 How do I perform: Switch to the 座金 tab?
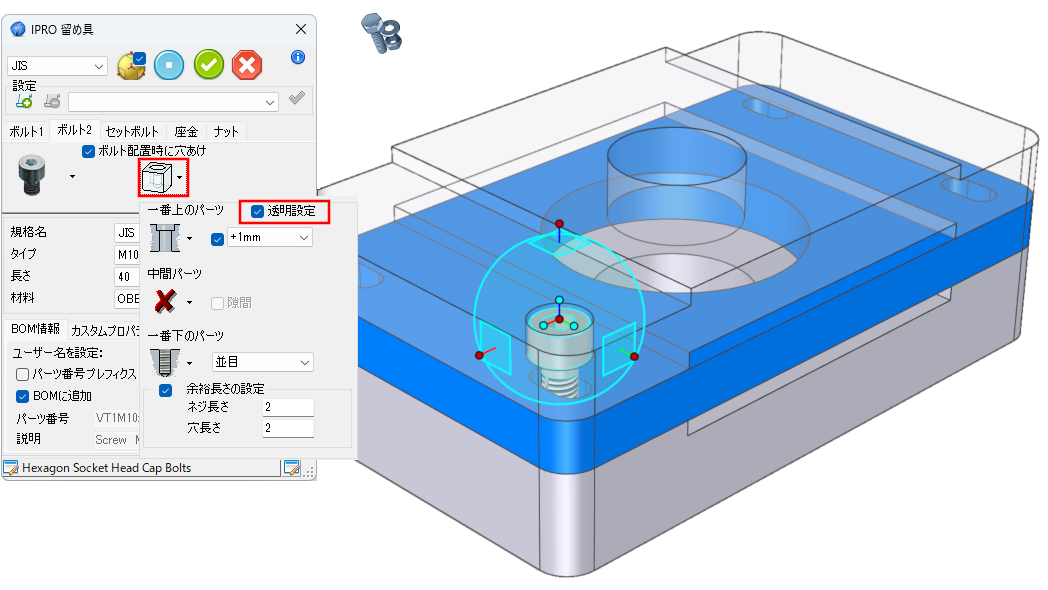[x=186, y=132]
